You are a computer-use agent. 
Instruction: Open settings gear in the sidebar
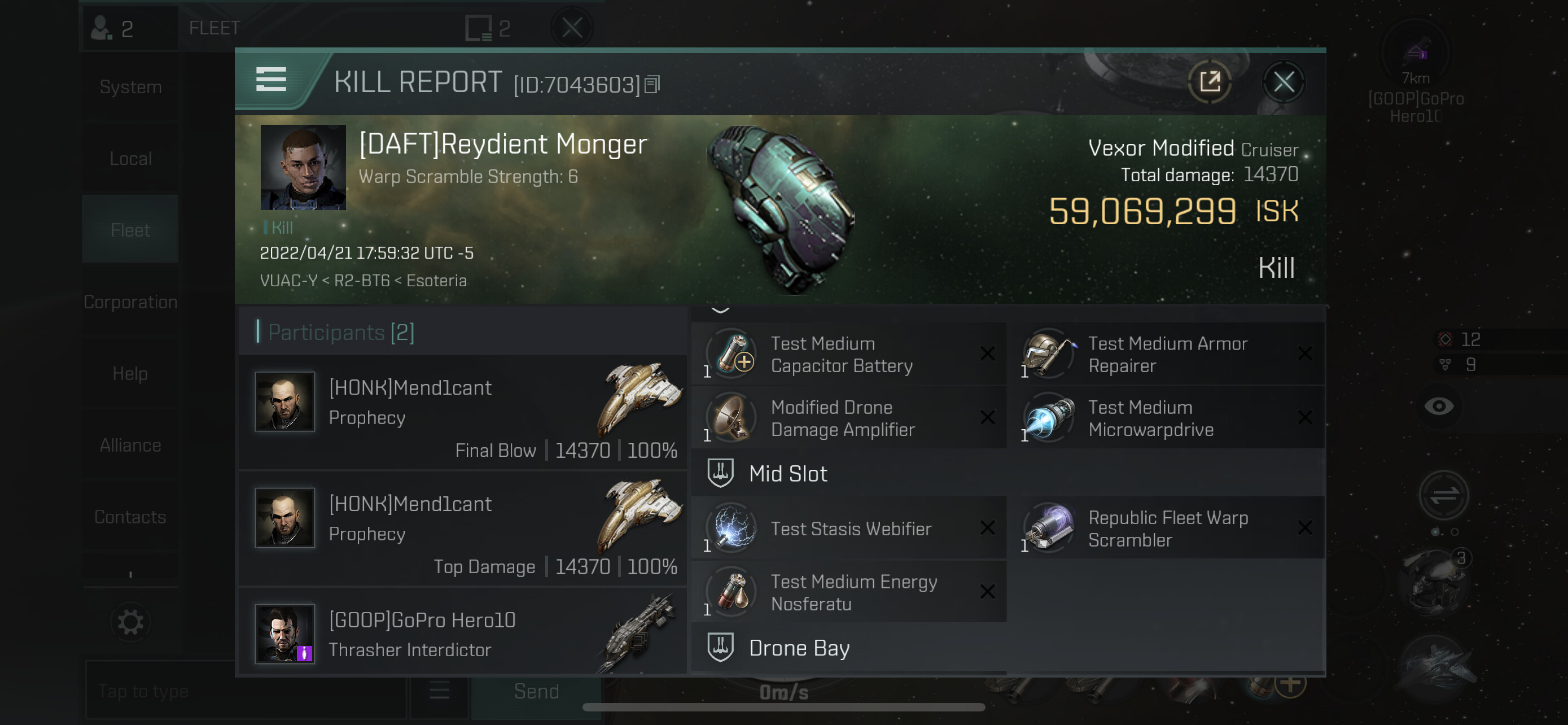pyautogui.click(x=130, y=622)
